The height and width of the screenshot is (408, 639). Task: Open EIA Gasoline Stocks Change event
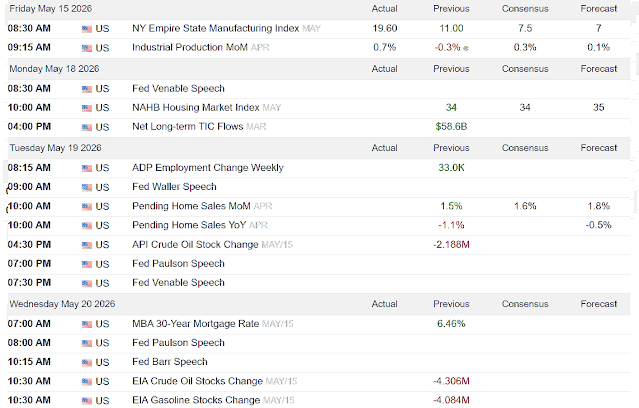point(196,400)
